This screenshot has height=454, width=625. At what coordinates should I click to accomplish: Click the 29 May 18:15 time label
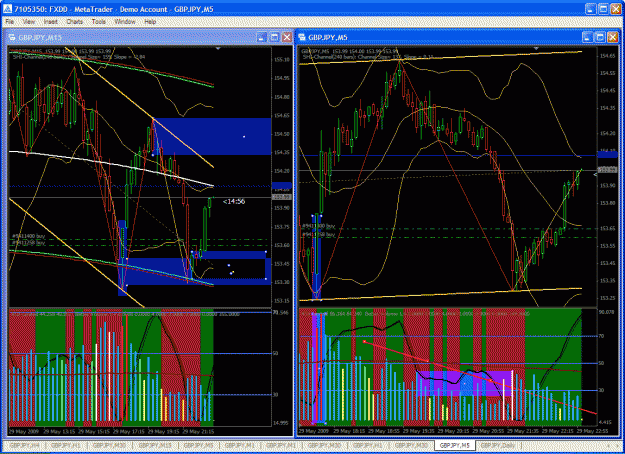tap(350, 431)
